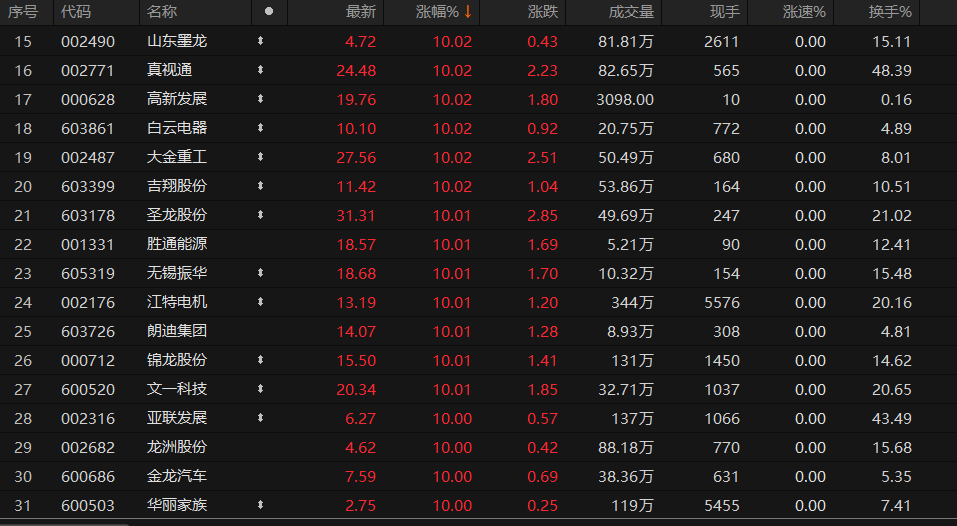Select the stock name 白云电器

(x=177, y=128)
